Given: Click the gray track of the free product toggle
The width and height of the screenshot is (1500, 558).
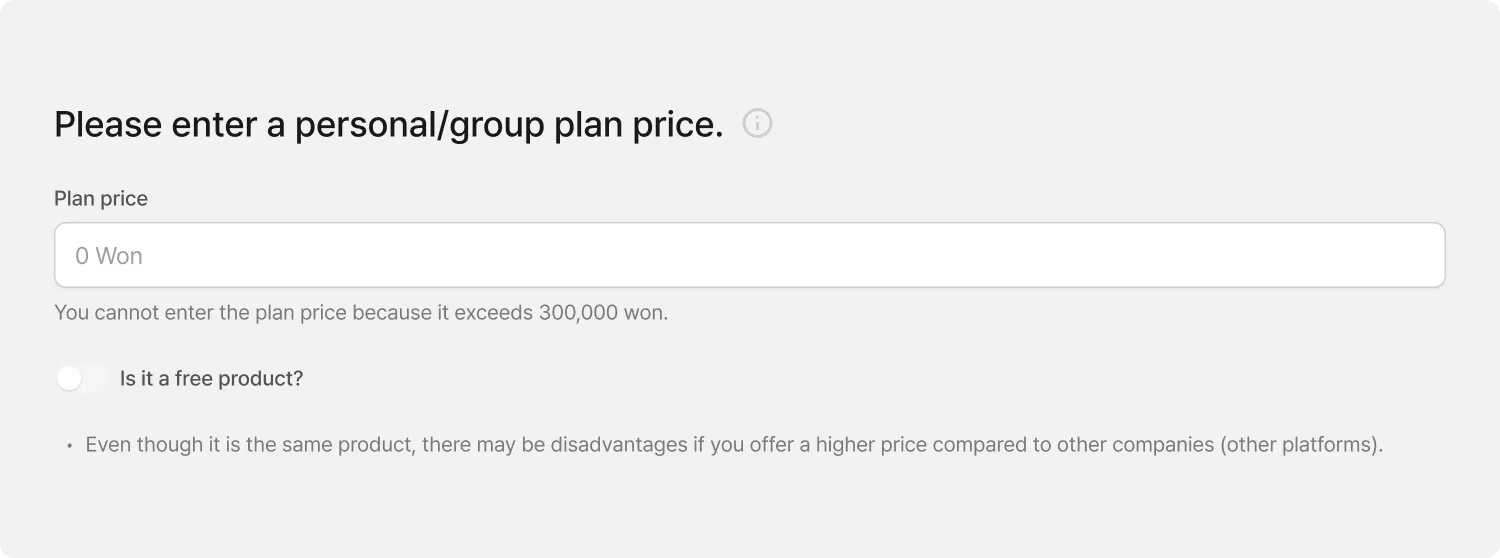Looking at the screenshot, I should coord(96,378).
